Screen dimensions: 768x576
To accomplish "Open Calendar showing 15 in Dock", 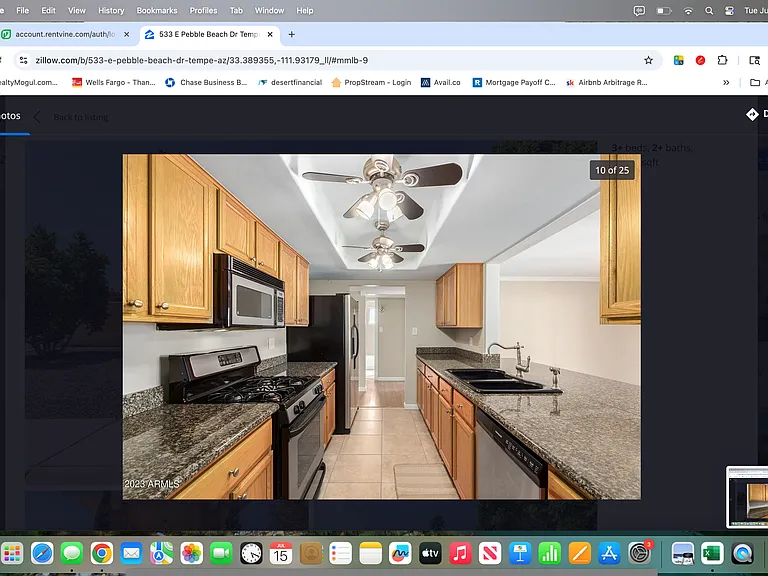I will (281, 553).
